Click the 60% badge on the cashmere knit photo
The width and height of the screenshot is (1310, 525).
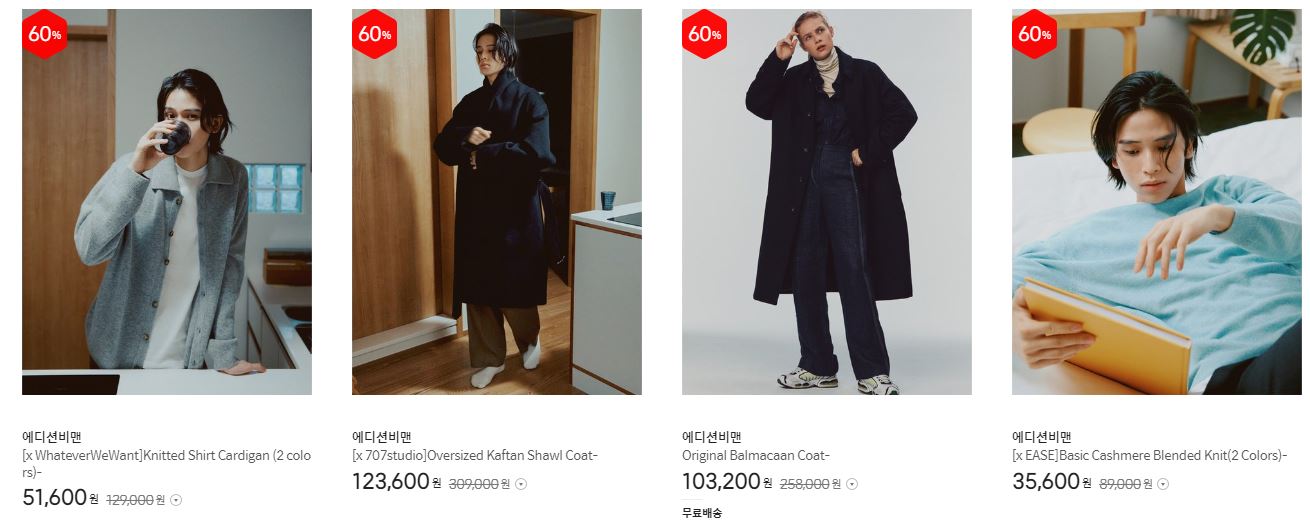(x=1034, y=34)
